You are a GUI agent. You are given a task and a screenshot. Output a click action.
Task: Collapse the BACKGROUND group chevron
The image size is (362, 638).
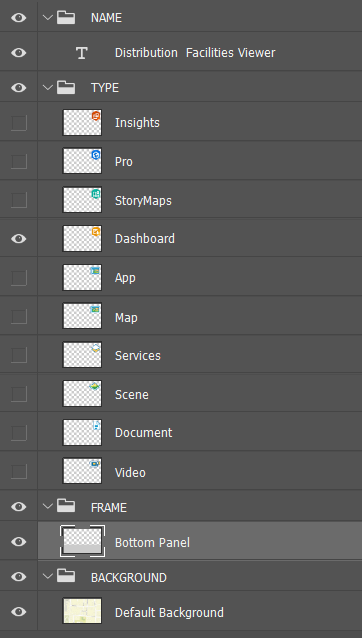(x=48, y=577)
